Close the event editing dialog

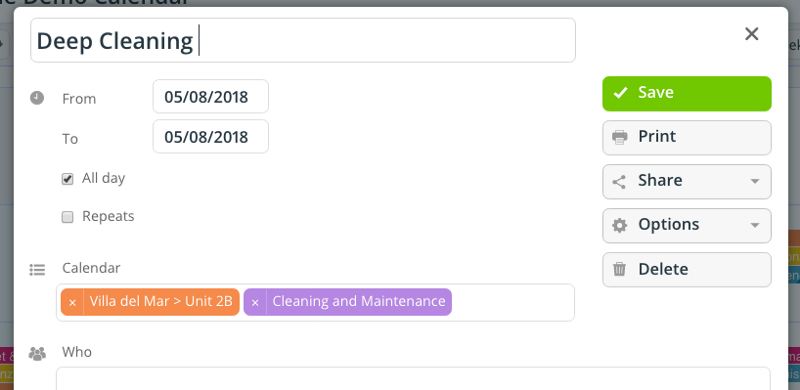[x=752, y=34]
